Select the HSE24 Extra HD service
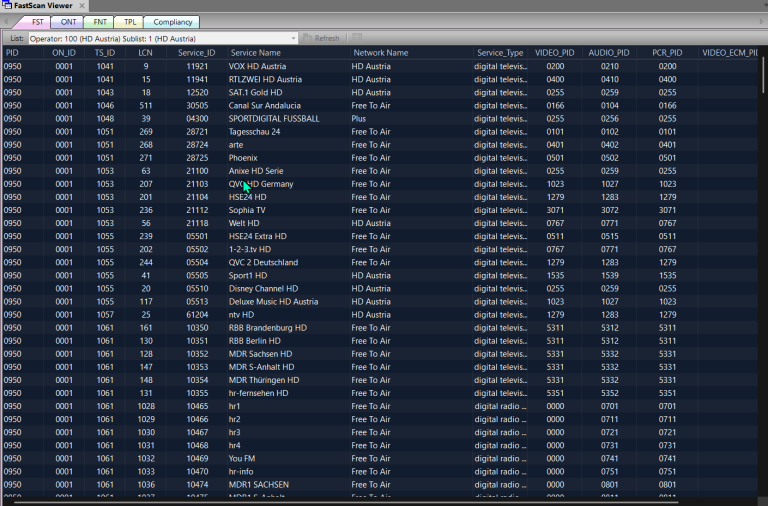 (258, 236)
